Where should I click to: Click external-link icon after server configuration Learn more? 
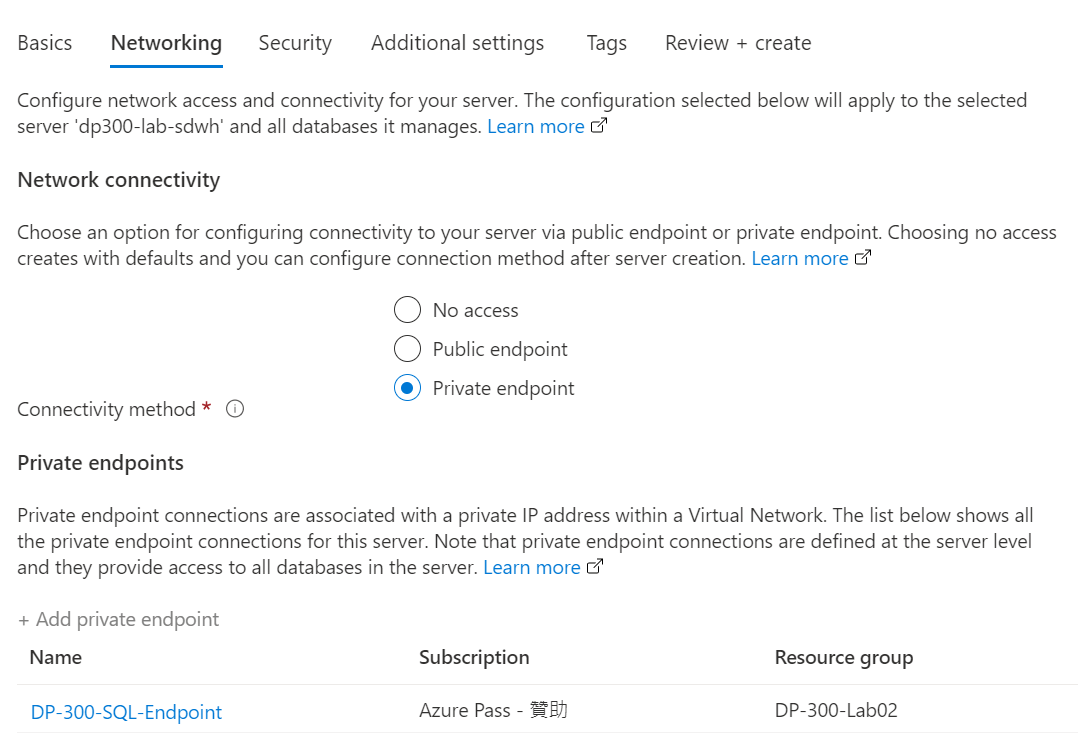click(599, 127)
